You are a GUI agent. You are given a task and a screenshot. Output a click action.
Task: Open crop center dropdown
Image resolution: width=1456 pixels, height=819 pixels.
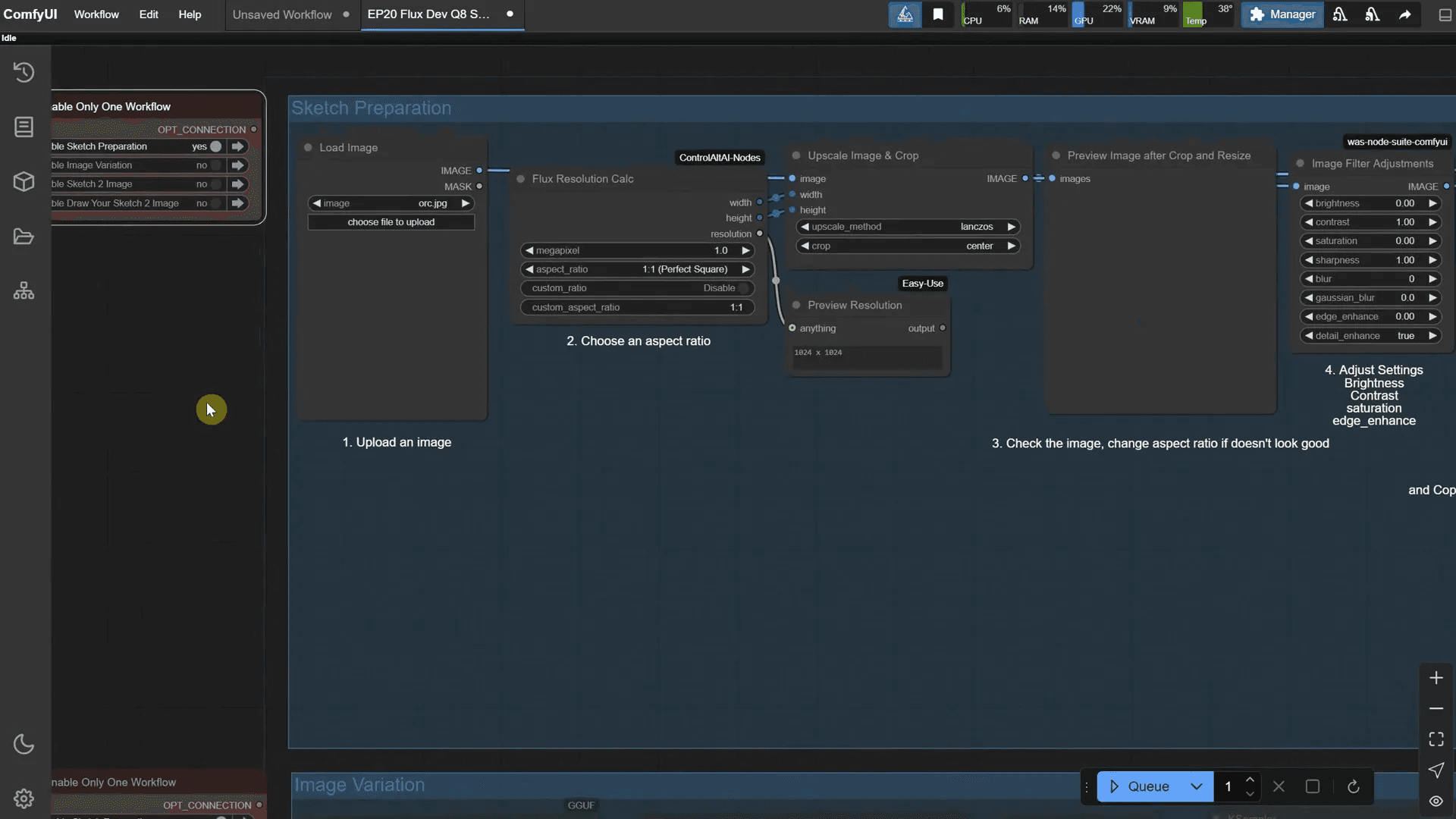(x=908, y=246)
